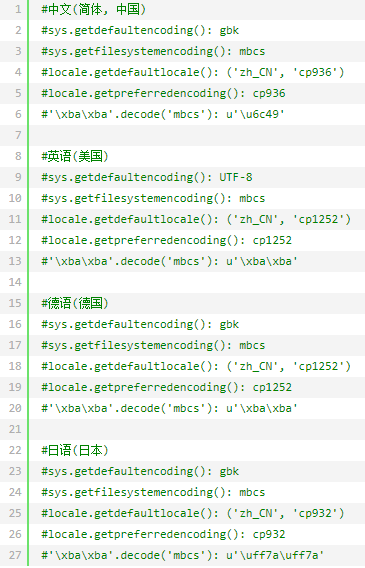Click the empty line 21
Screen dimensions: 365x568
click(x=197, y=429)
